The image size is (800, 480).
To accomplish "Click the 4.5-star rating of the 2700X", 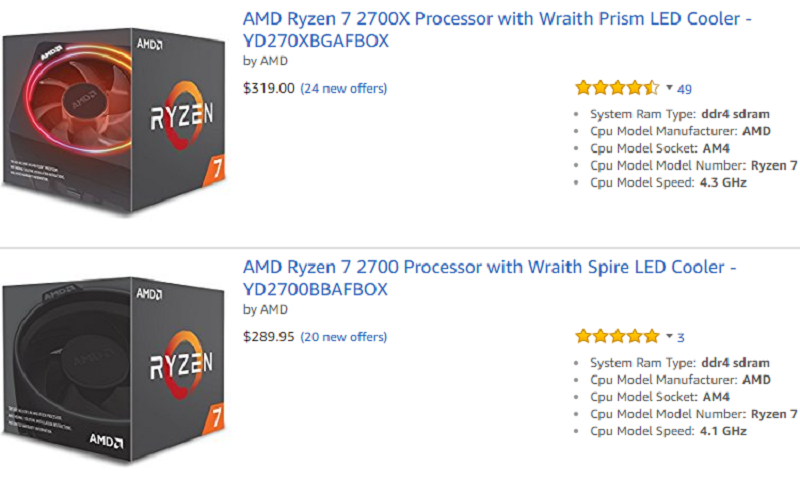I will point(617,87).
